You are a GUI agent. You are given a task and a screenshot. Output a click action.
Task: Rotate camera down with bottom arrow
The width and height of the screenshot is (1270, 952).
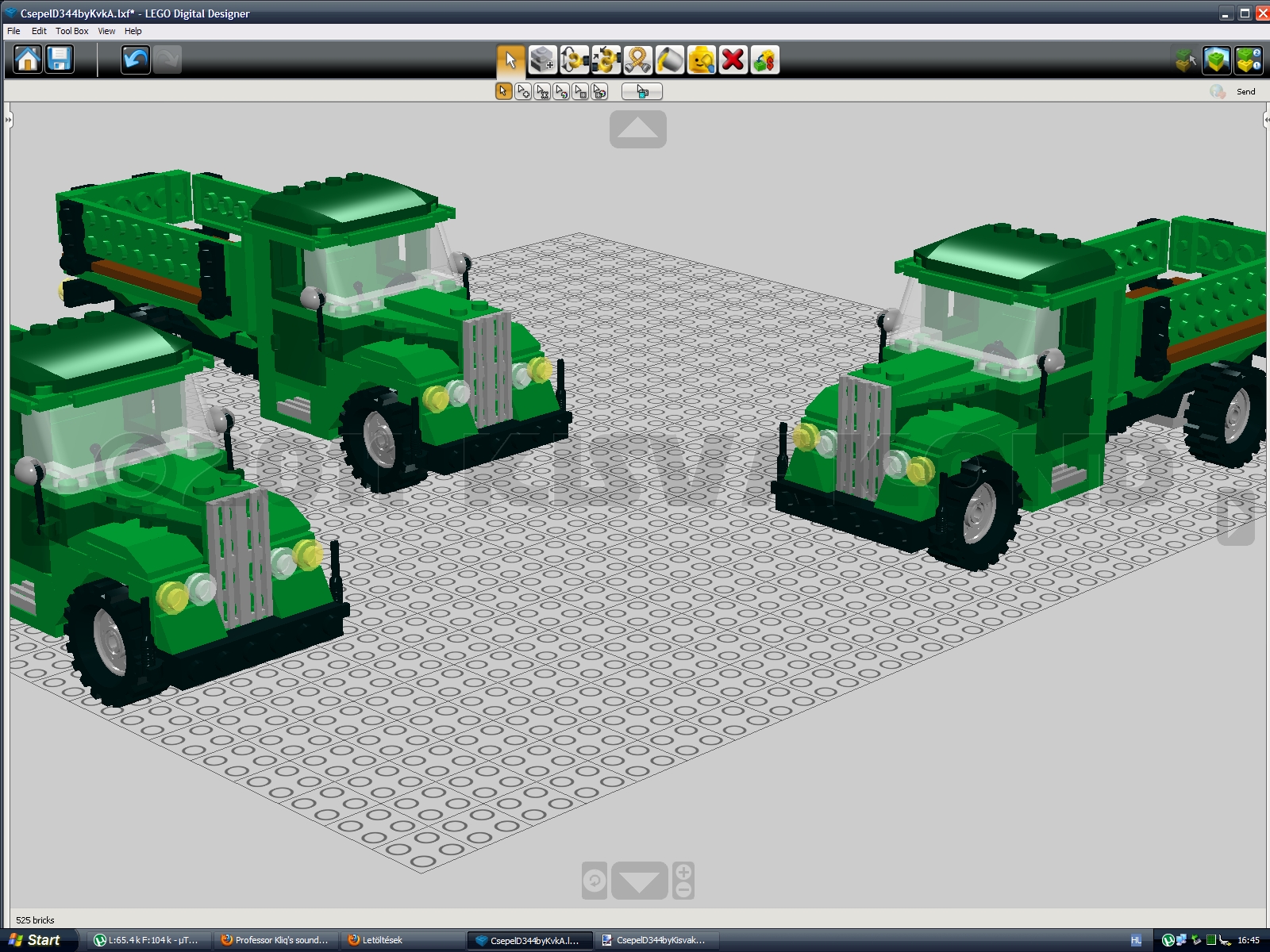pos(639,881)
